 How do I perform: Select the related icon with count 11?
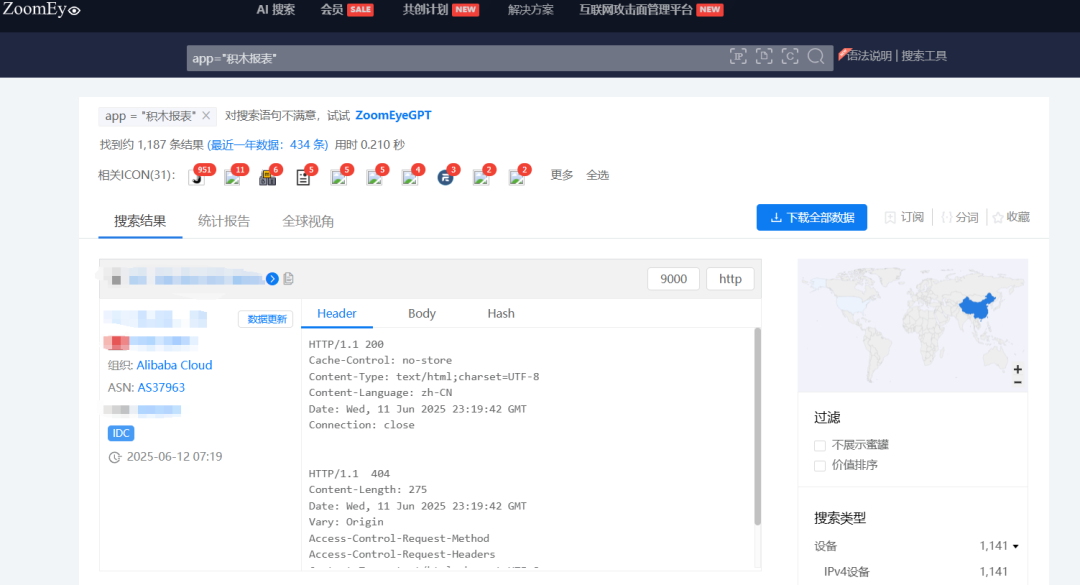(233, 178)
